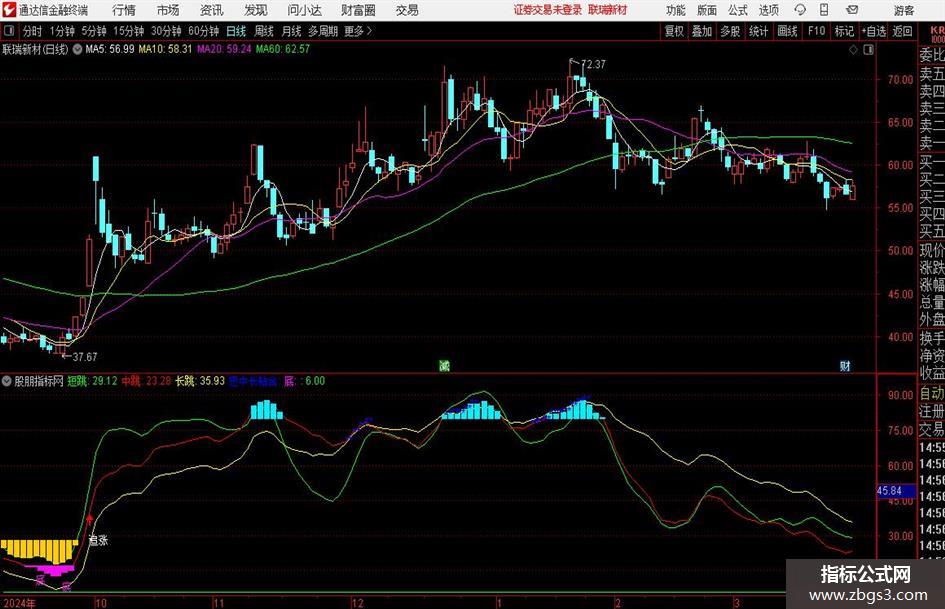Open the 发现 menu

point(256,10)
